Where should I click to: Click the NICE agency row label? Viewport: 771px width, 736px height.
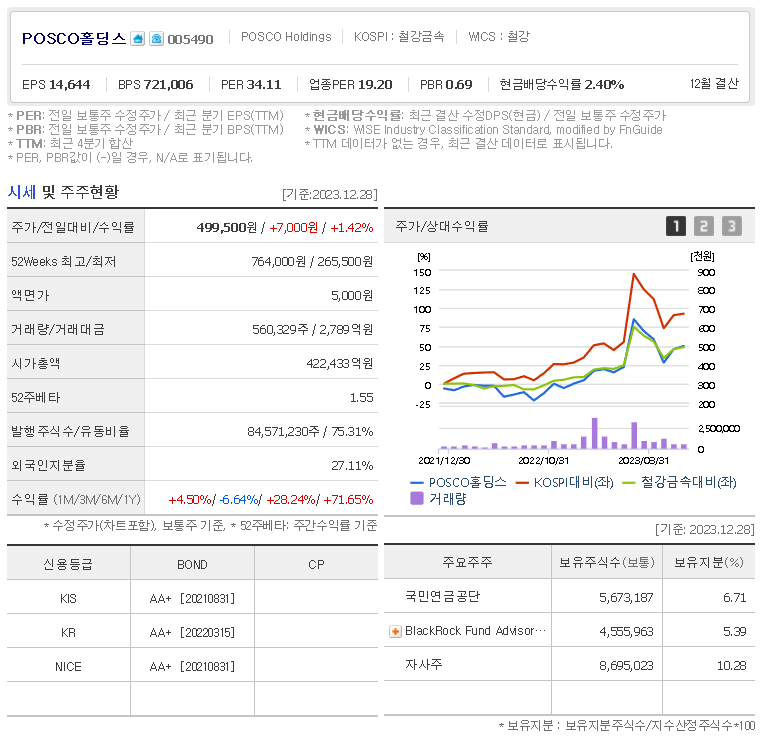pos(68,667)
